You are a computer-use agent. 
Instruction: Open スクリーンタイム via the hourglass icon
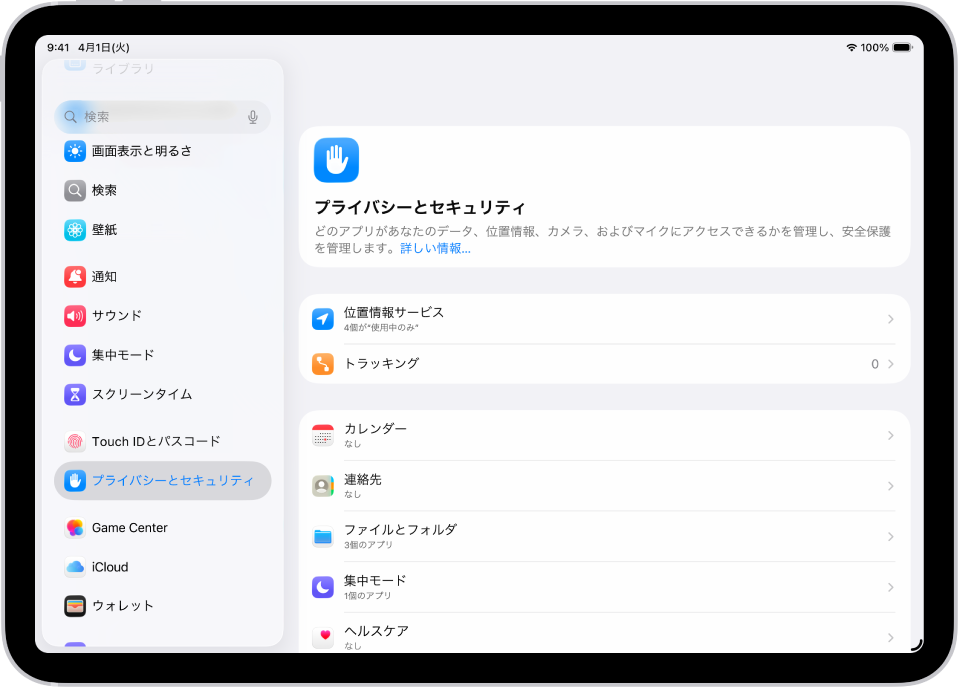coord(74,394)
